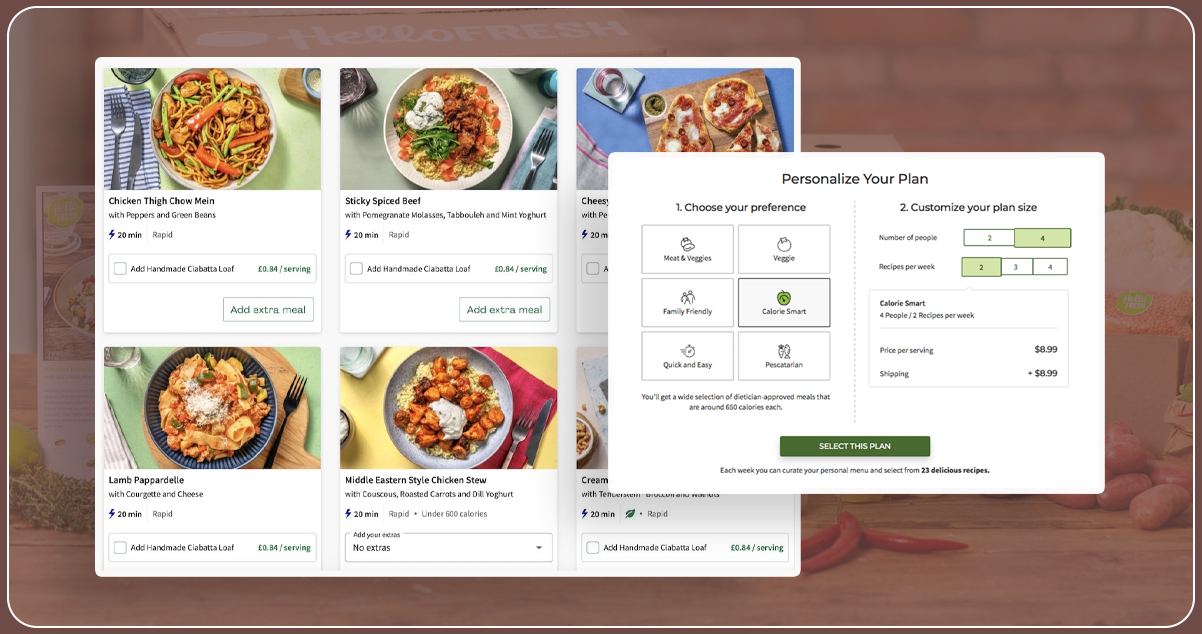
Task: Add extra meal for Chicken Thigh Chow Mein
Action: [x=268, y=310]
